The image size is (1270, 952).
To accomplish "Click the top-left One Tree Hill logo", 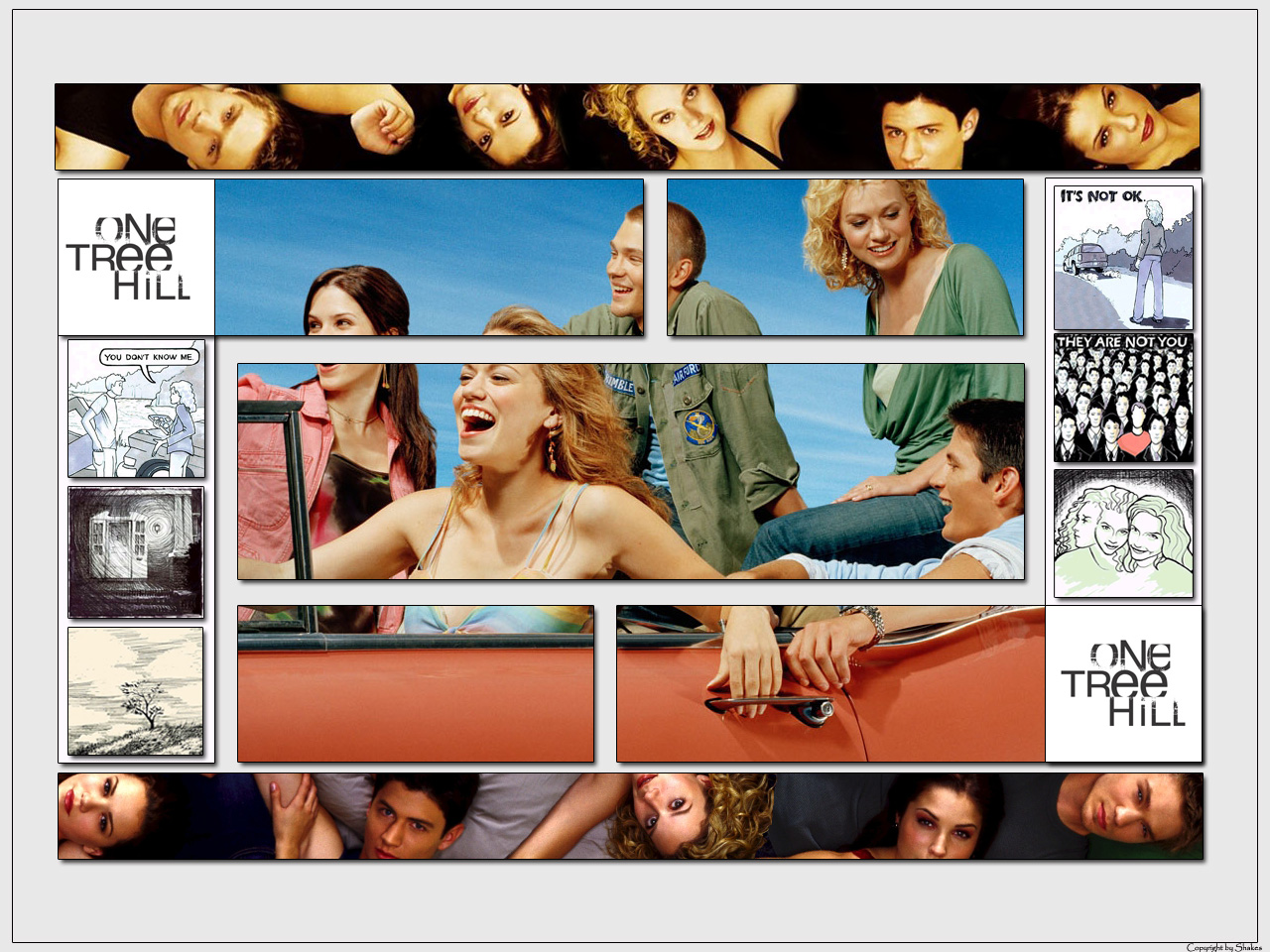I will pyautogui.click(x=136, y=257).
